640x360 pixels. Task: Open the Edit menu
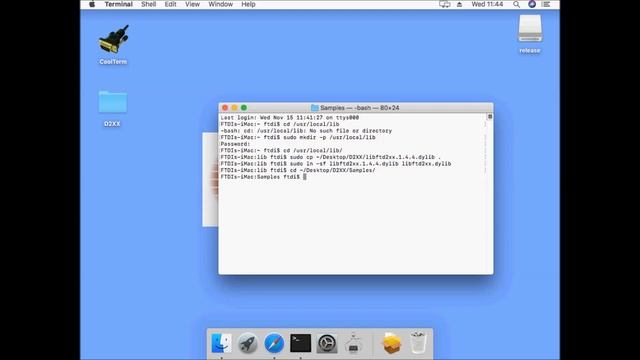click(170, 4)
